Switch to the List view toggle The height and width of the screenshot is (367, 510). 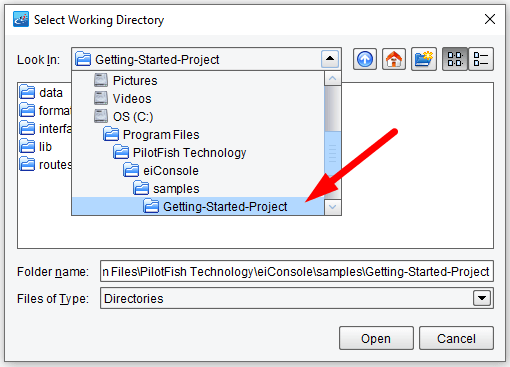(x=455, y=59)
